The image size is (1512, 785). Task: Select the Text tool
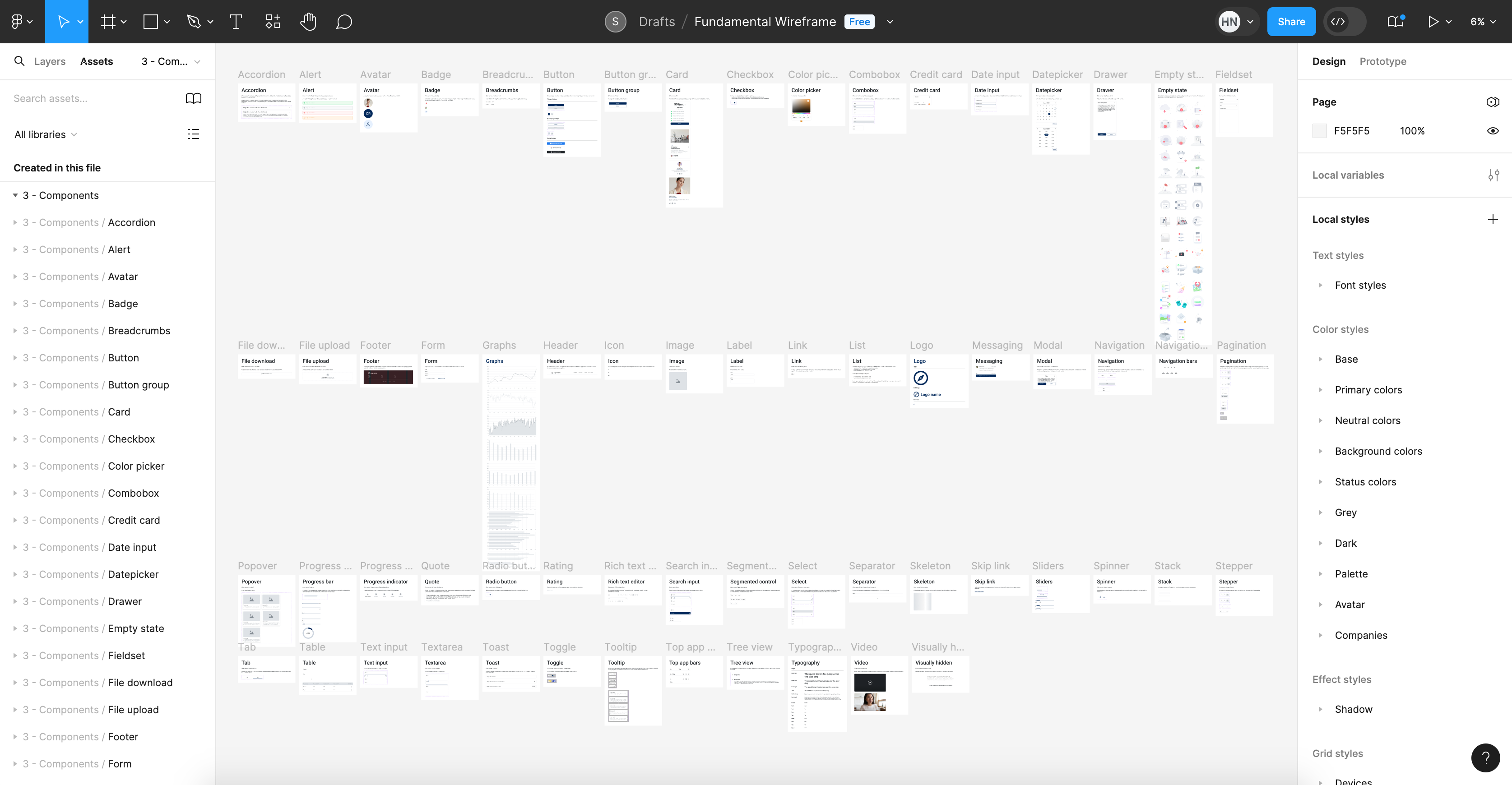point(235,22)
